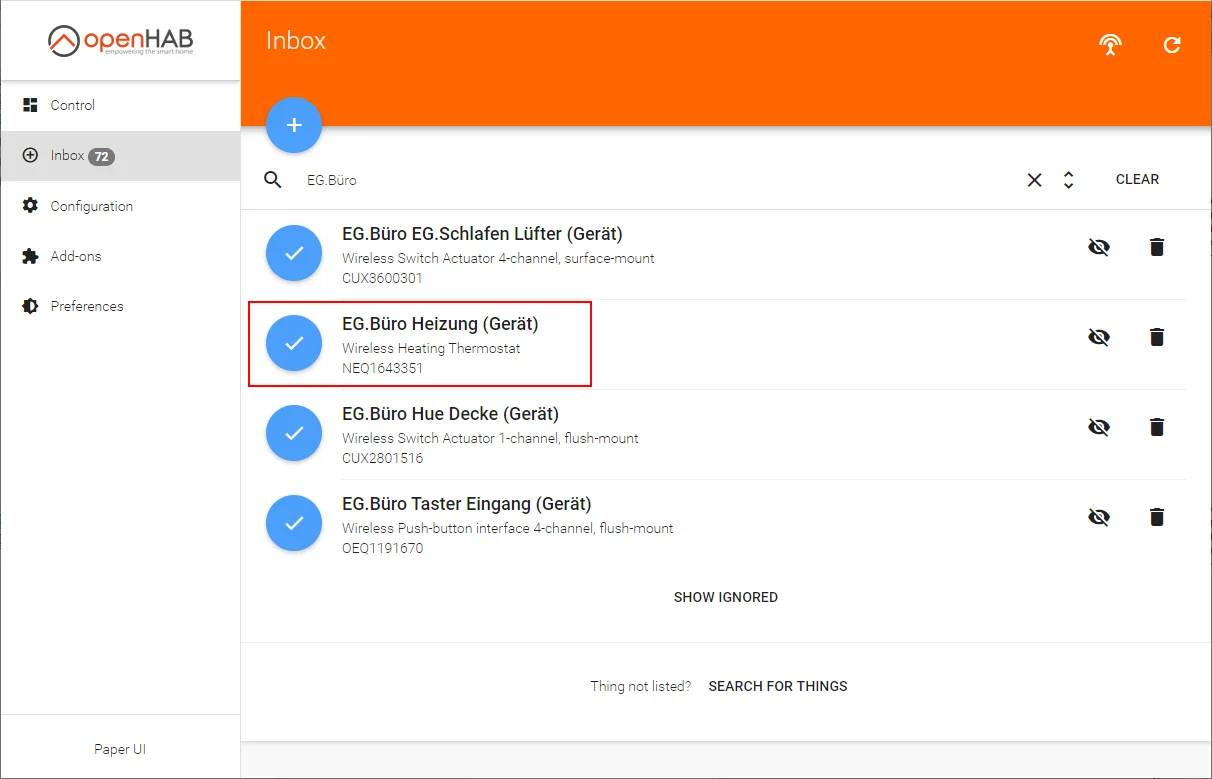Approve EG.Büro Heizung with checkmark button
Viewport: 1212px width, 779px height.
coord(294,343)
